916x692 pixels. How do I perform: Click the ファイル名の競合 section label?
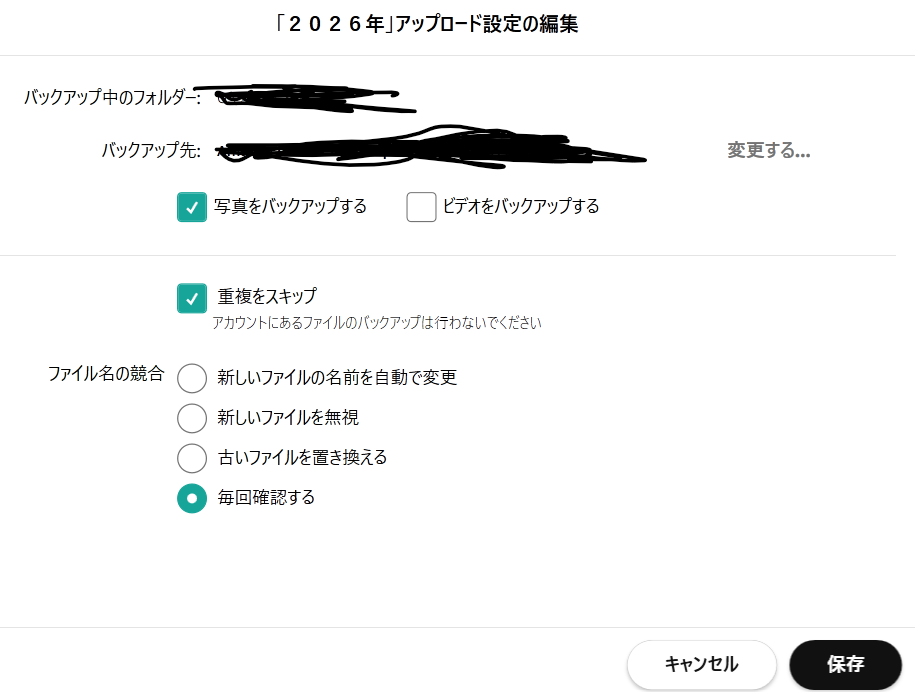[106, 374]
